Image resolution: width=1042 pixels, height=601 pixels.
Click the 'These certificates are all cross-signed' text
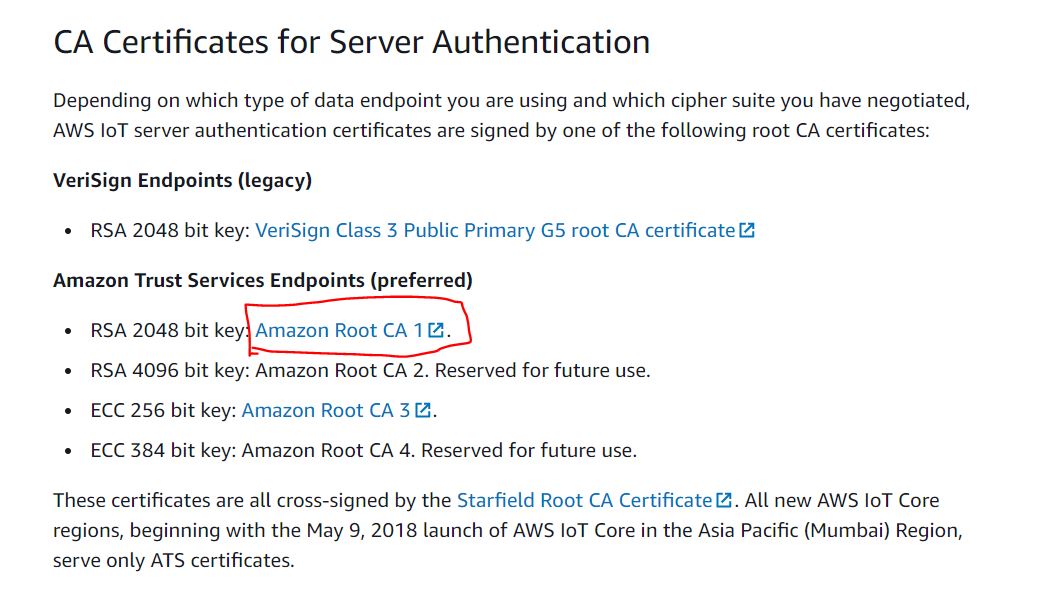(x=252, y=500)
